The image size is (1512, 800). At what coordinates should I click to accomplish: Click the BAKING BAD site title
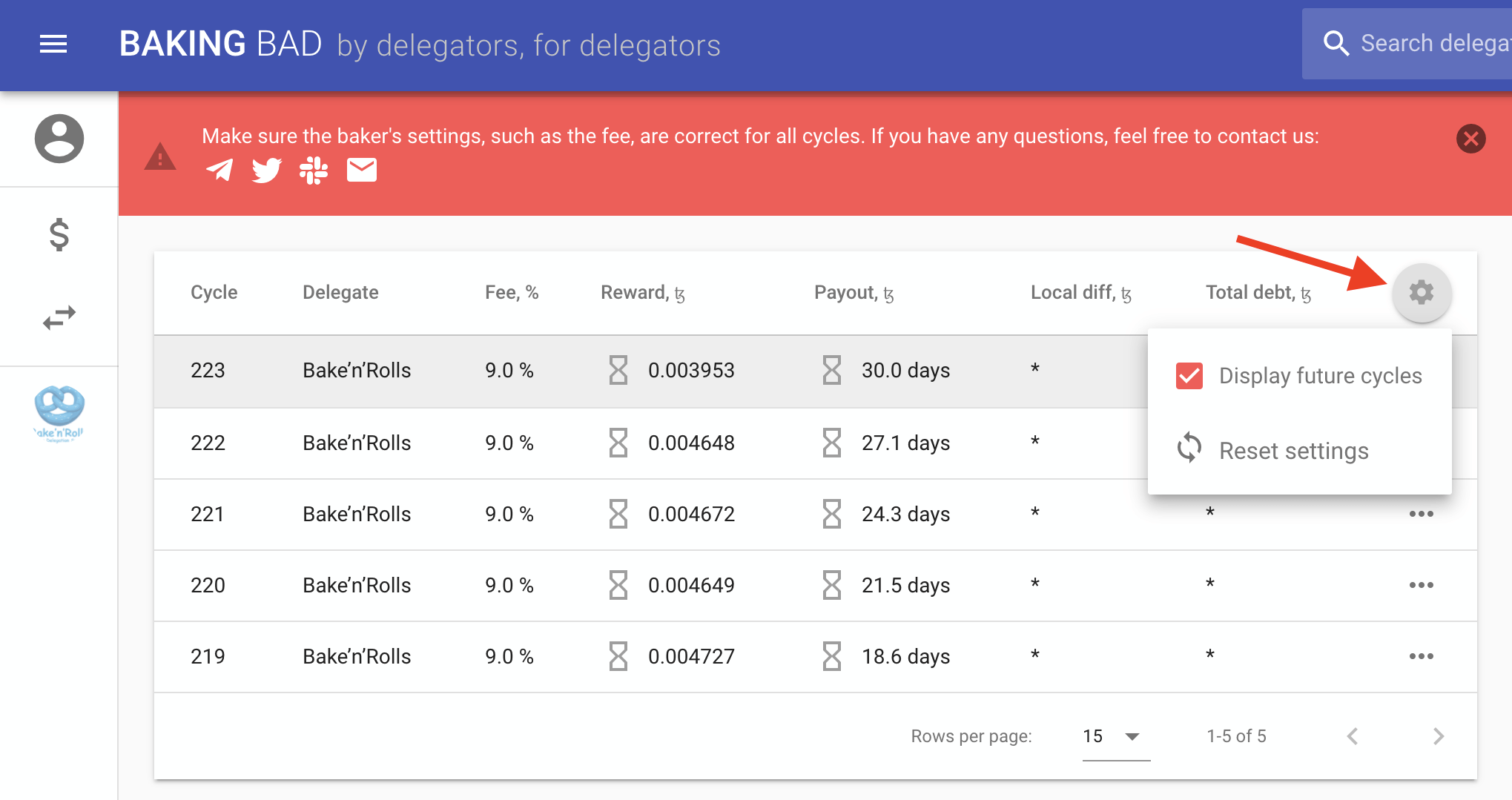coord(220,44)
